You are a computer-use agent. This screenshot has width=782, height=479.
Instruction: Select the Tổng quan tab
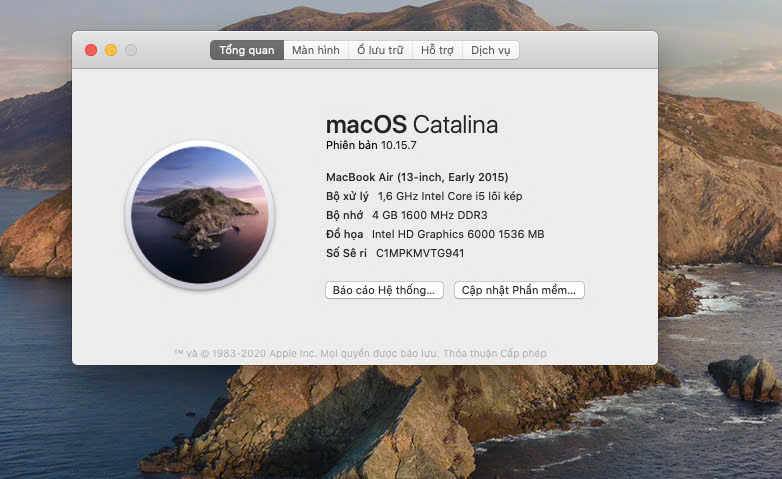click(246, 50)
